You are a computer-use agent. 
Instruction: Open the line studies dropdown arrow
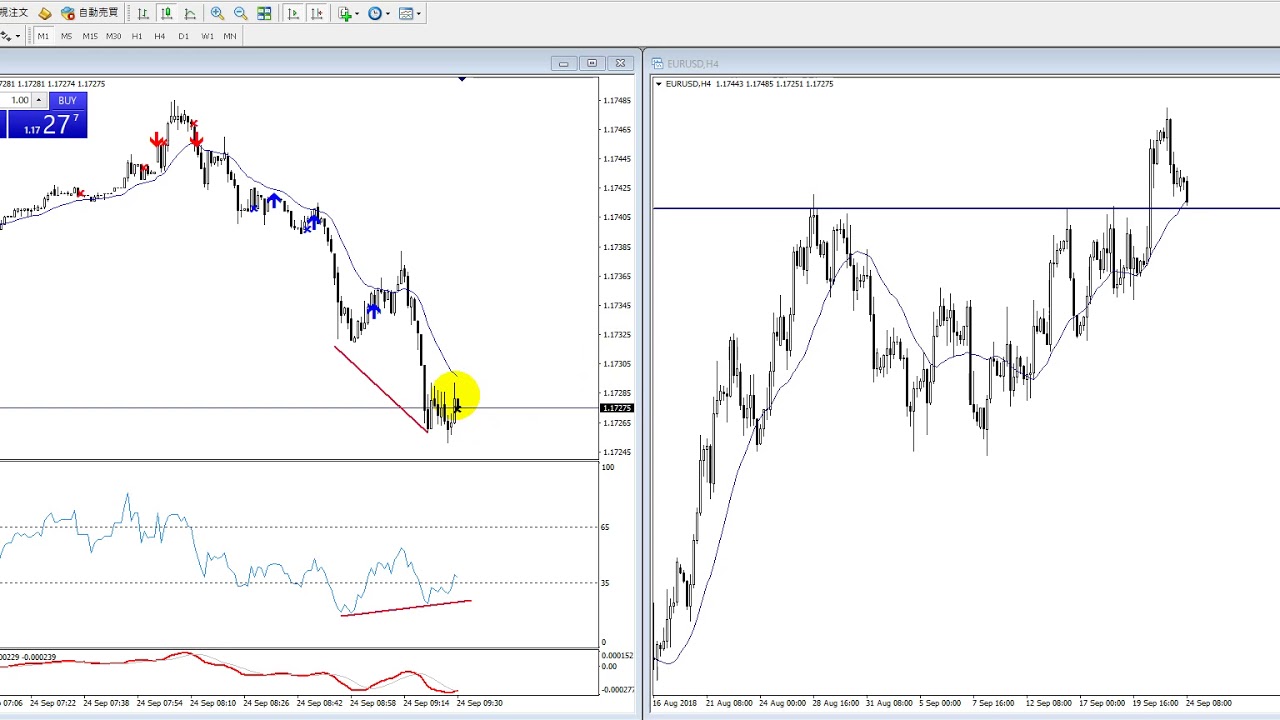tap(18, 36)
